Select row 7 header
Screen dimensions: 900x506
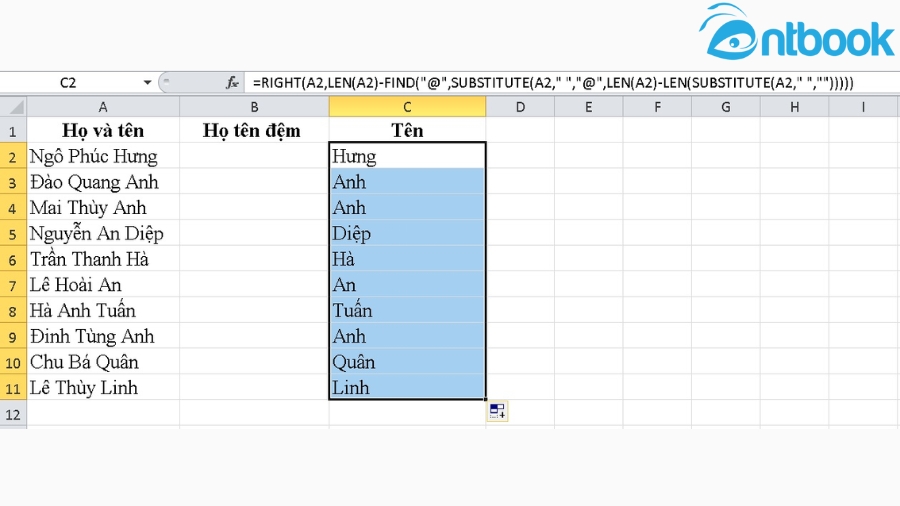point(13,285)
